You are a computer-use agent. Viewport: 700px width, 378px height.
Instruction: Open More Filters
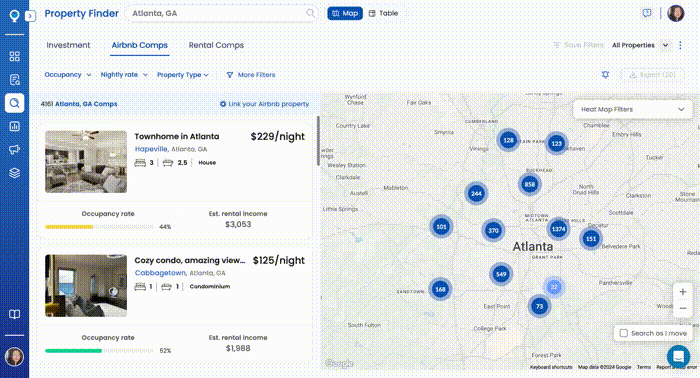(250, 75)
